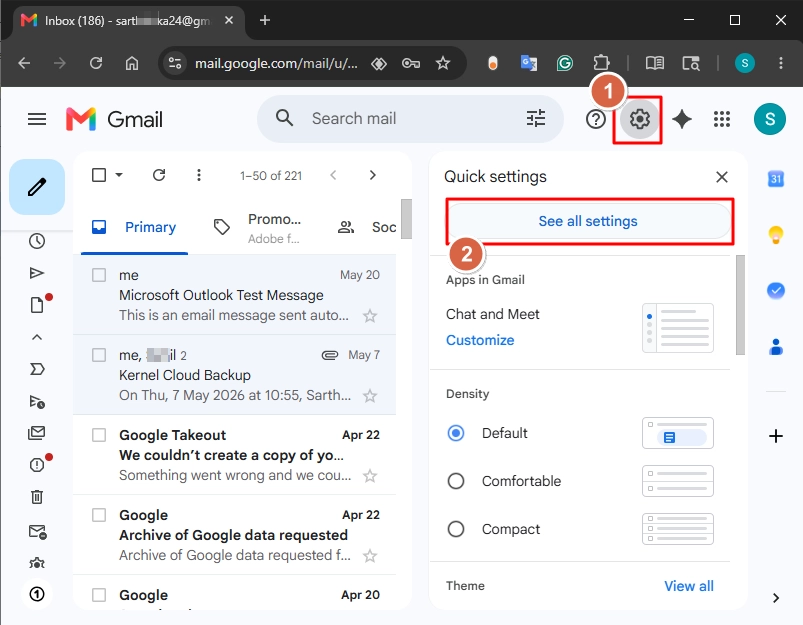Open Google Contacts person icon

pyautogui.click(x=776, y=347)
